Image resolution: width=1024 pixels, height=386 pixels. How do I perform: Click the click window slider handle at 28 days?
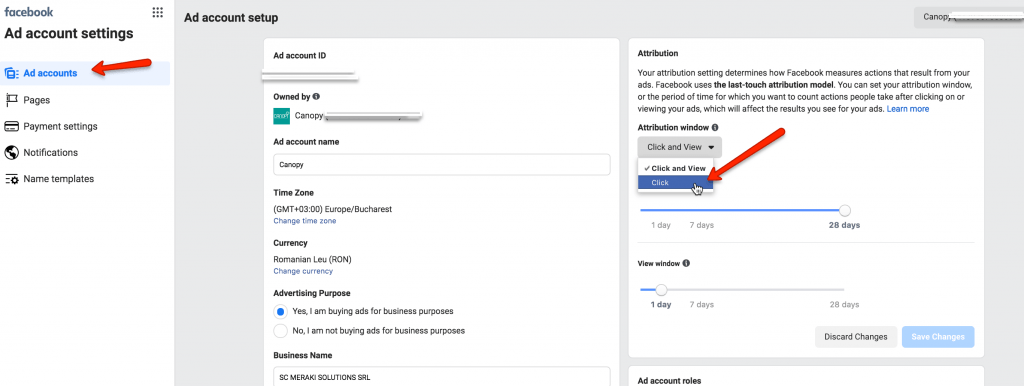coord(845,210)
